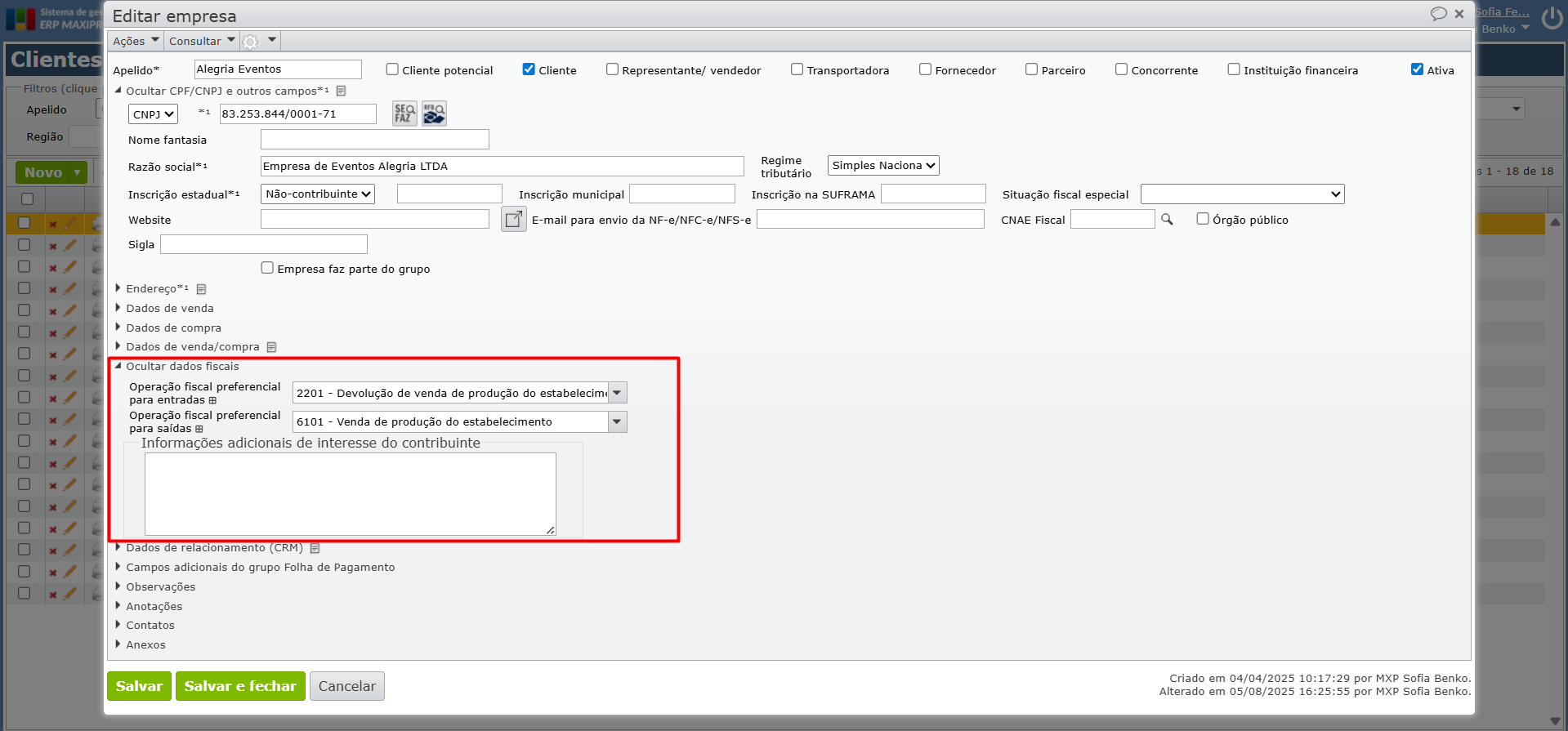Click the gear settings icon in toolbar

[251, 41]
